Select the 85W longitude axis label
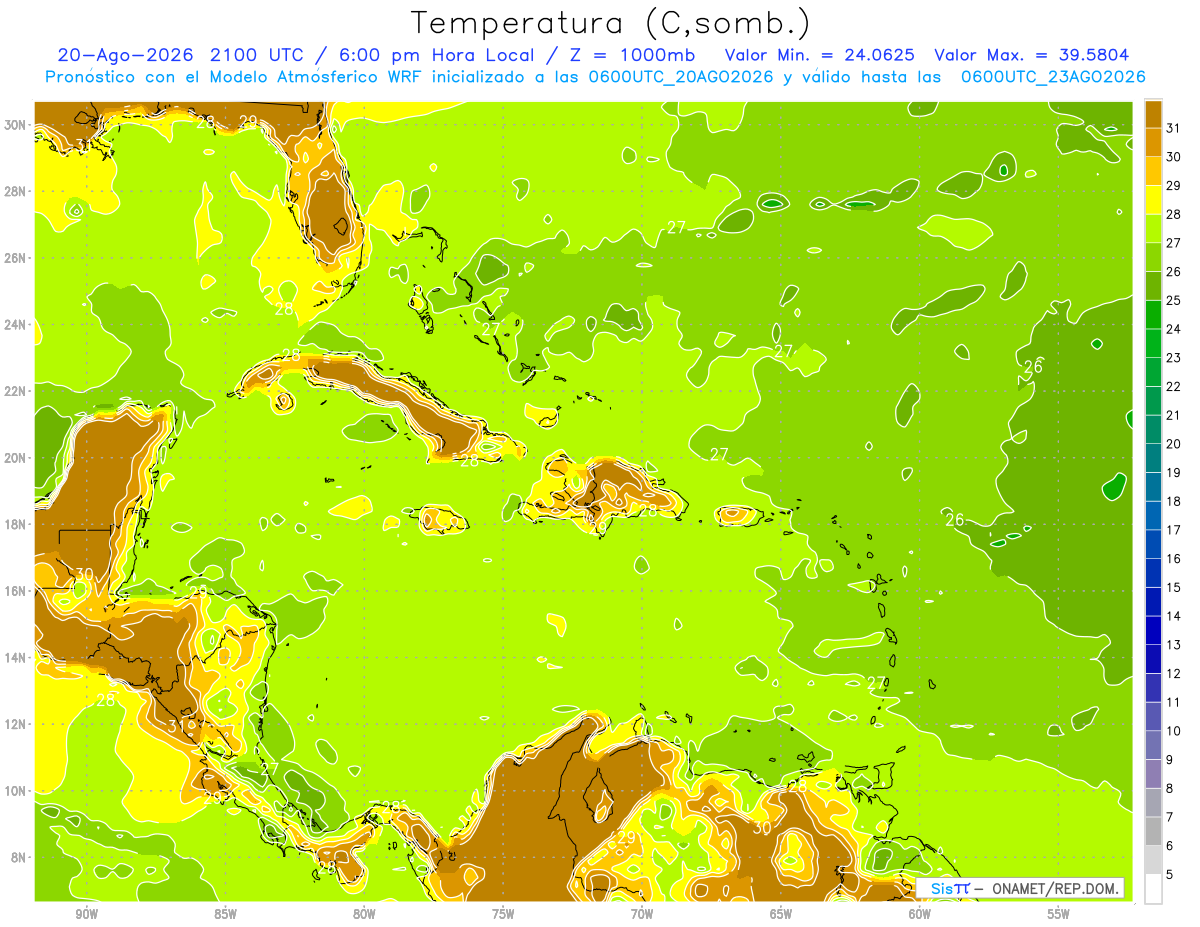 225,914
